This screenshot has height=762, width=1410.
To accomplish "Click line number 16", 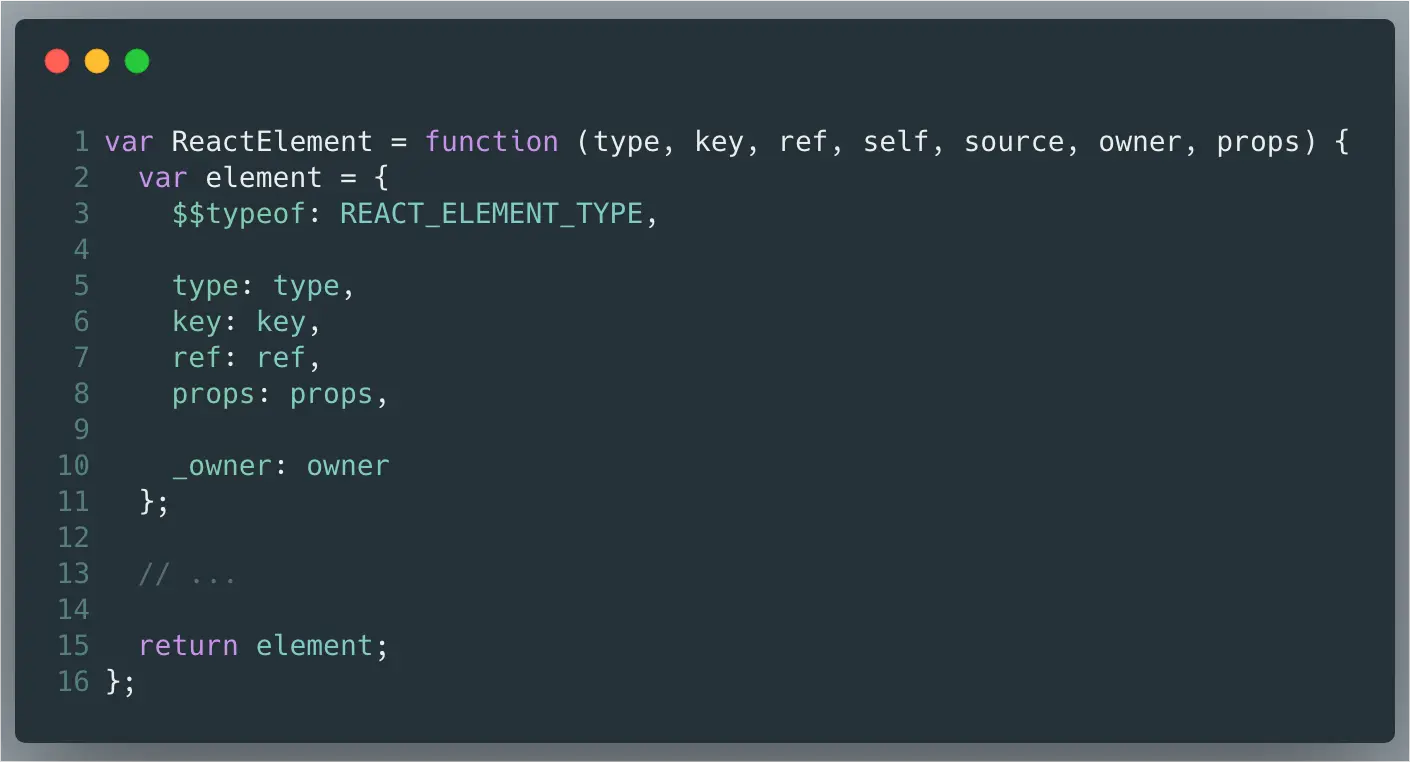I will [x=73, y=682].
